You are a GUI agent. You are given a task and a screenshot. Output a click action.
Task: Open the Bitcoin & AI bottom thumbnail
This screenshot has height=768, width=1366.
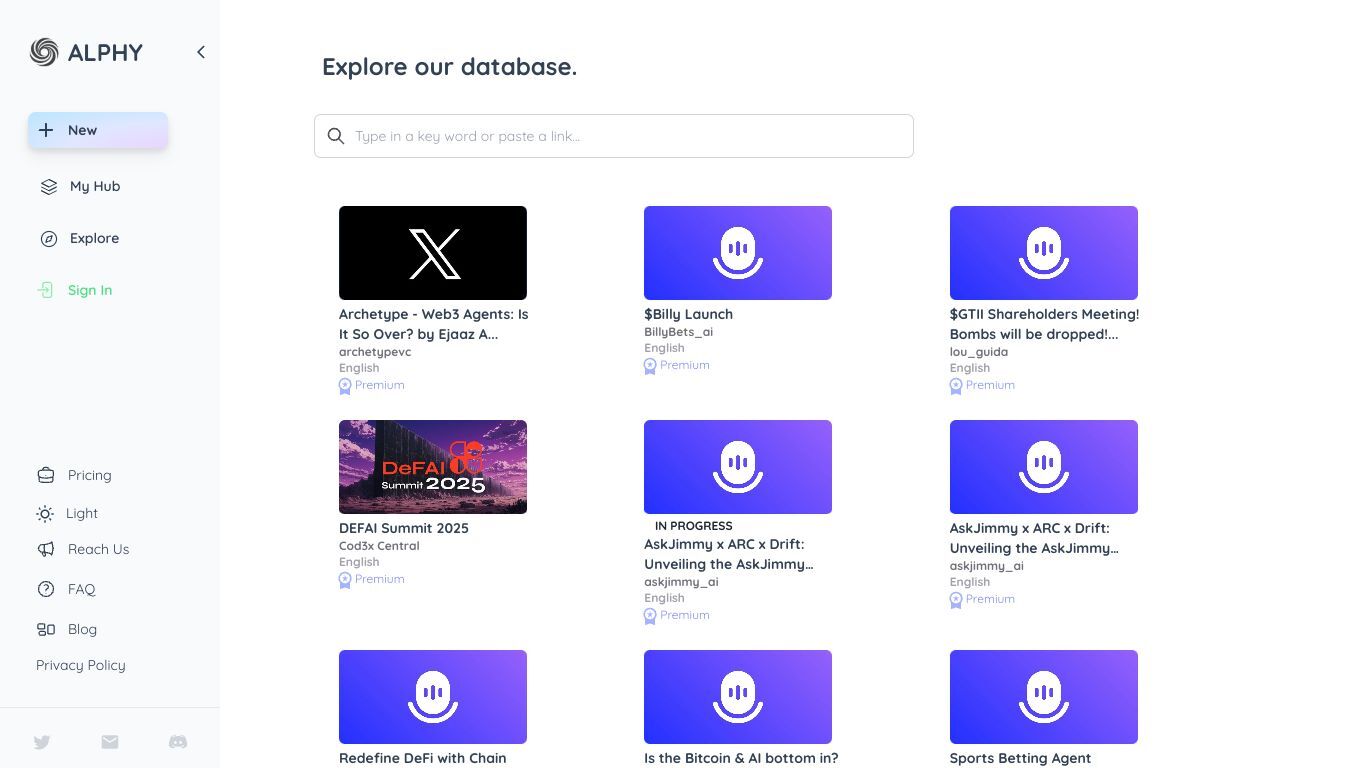pyautogui.click(x=738, y=697)
